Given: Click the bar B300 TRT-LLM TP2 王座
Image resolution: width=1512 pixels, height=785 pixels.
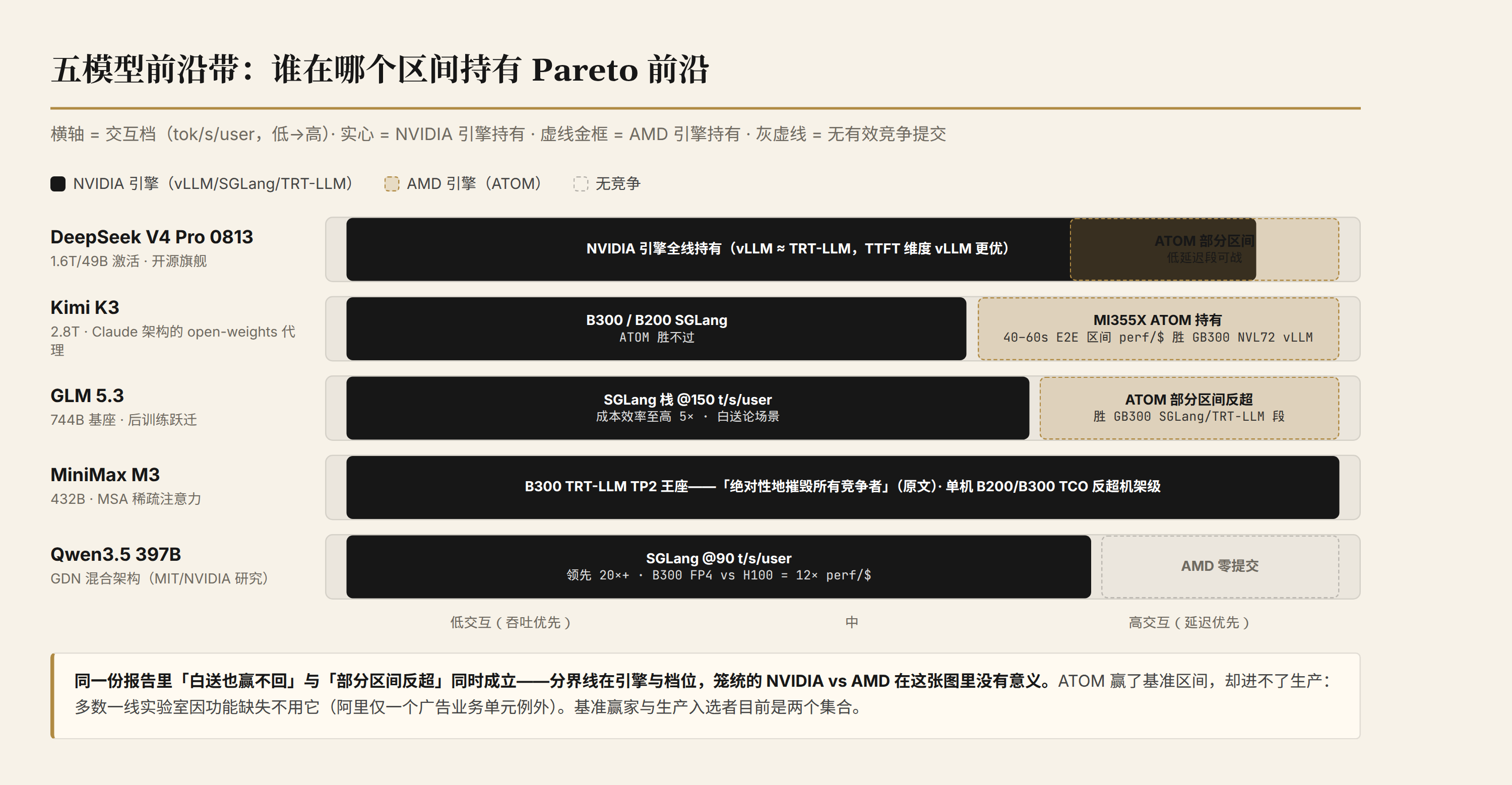Looking at the screenshot, I should pos(842,487).
